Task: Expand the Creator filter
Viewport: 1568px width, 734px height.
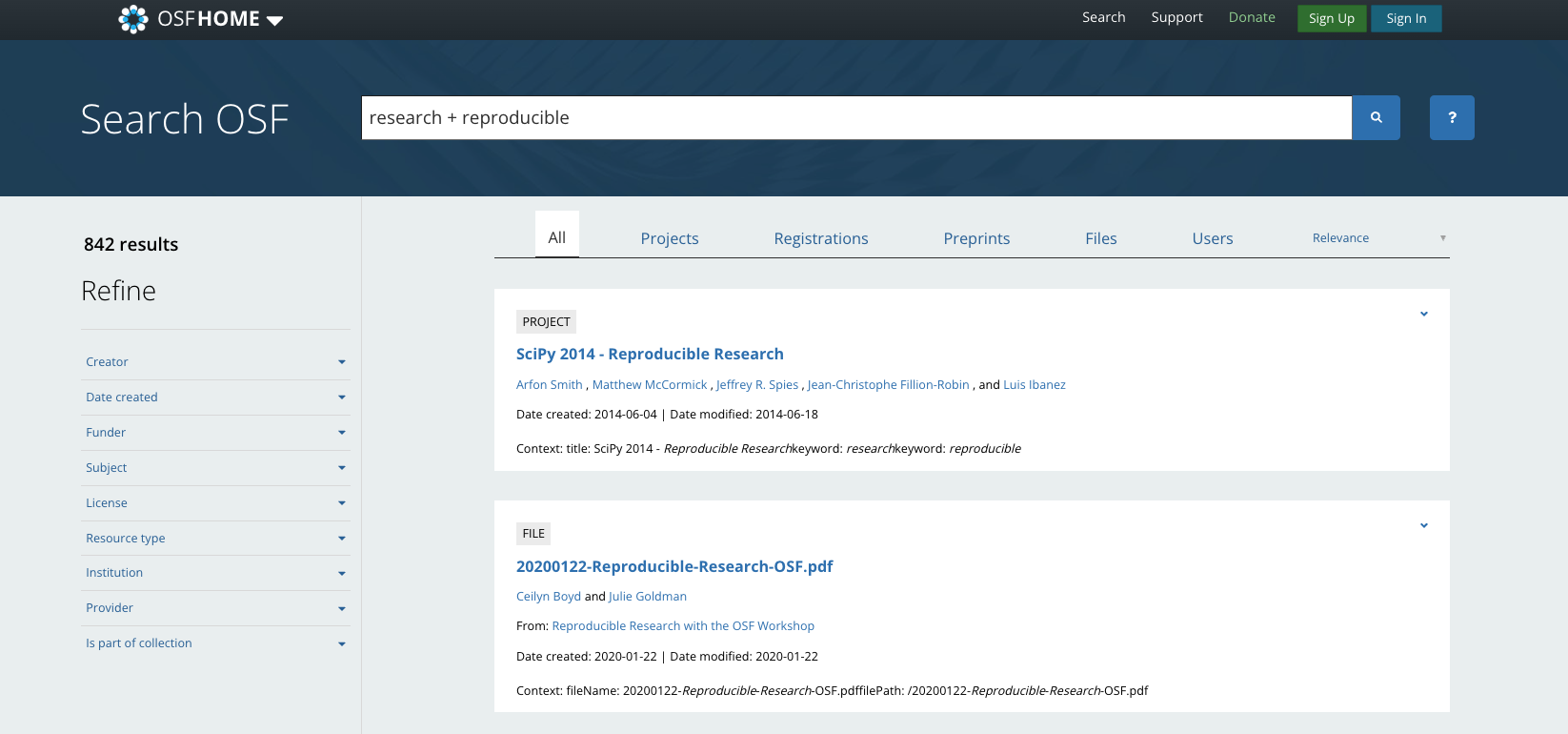Action: (x=216, y=362)
